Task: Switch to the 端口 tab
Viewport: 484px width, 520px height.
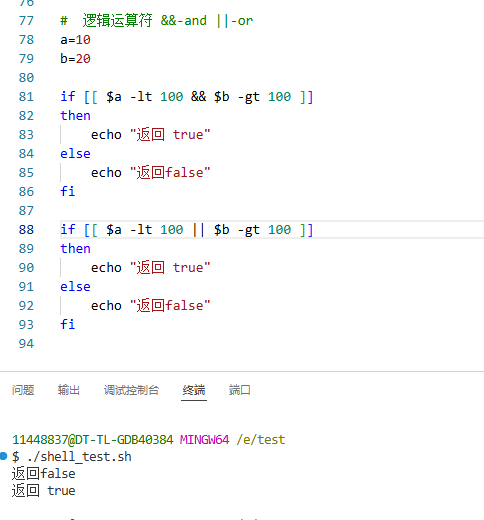Action: click(x=240, y=390)
